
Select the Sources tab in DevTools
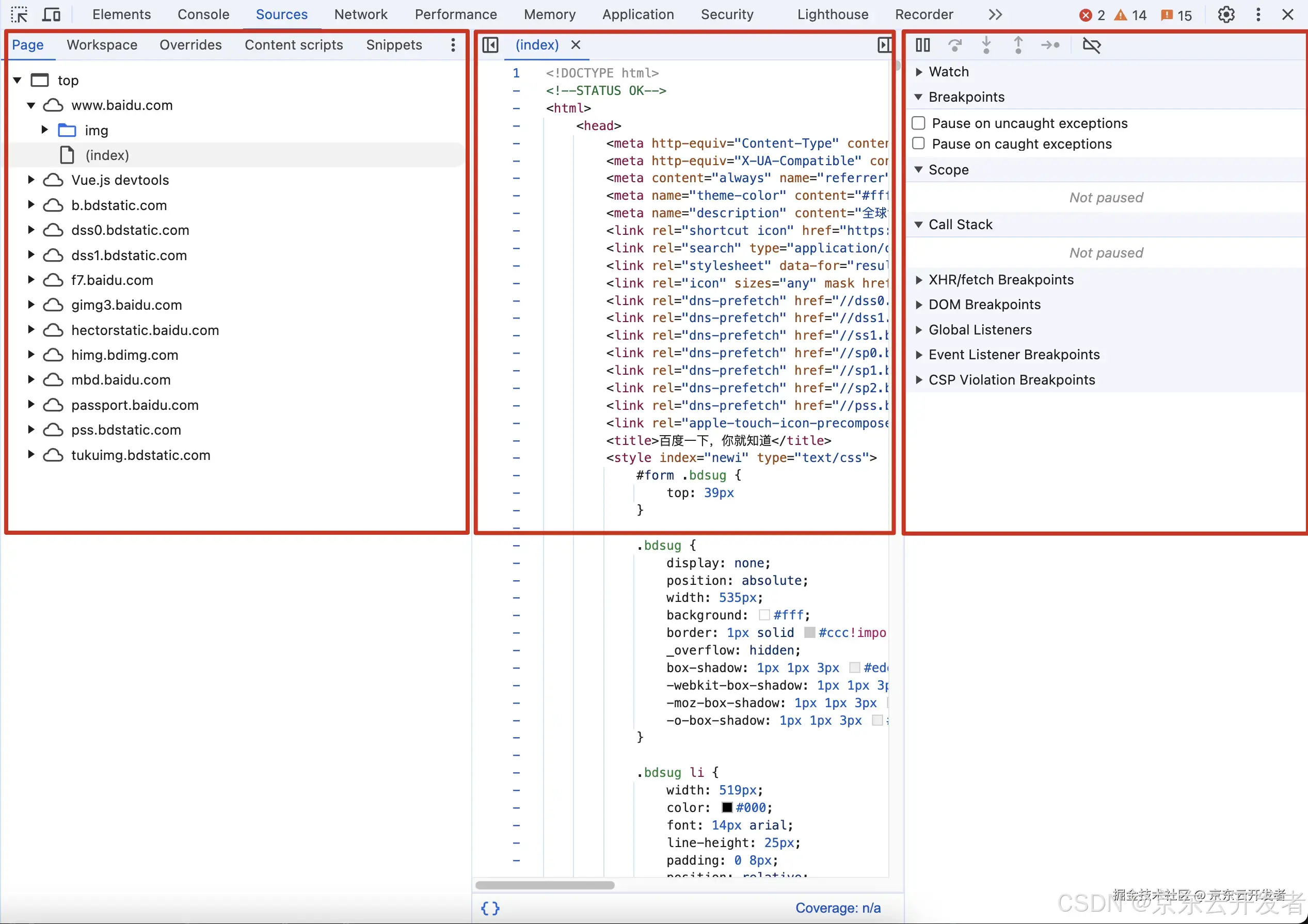point(281,14)
